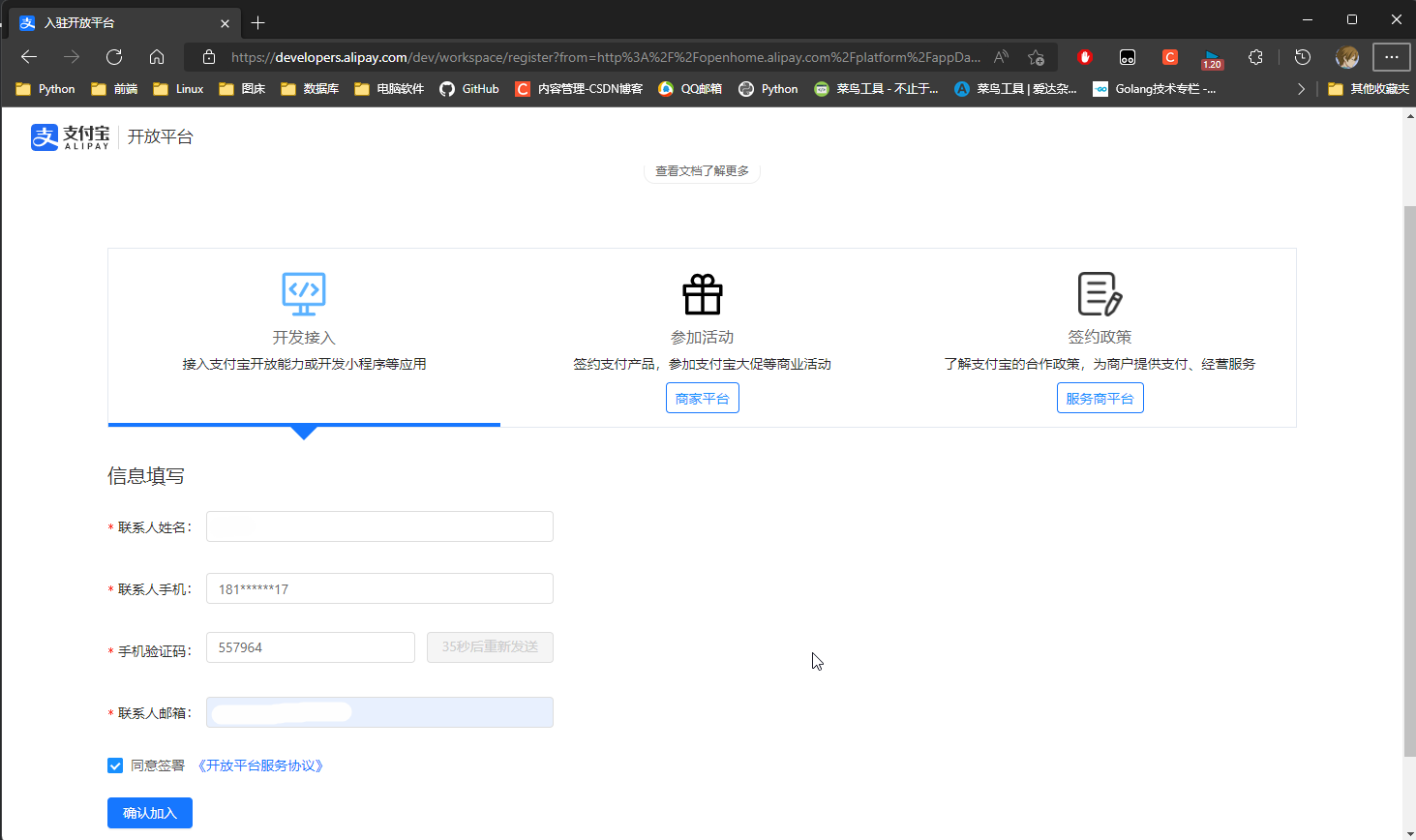Open the Linux bookmark folder
The image size is (1416, 840).
(178, 89)
